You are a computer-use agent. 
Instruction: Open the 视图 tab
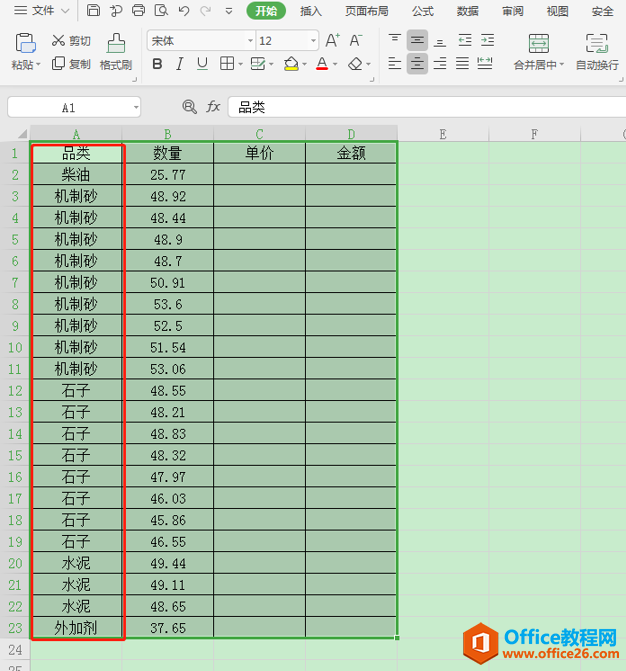click(558, 11)
